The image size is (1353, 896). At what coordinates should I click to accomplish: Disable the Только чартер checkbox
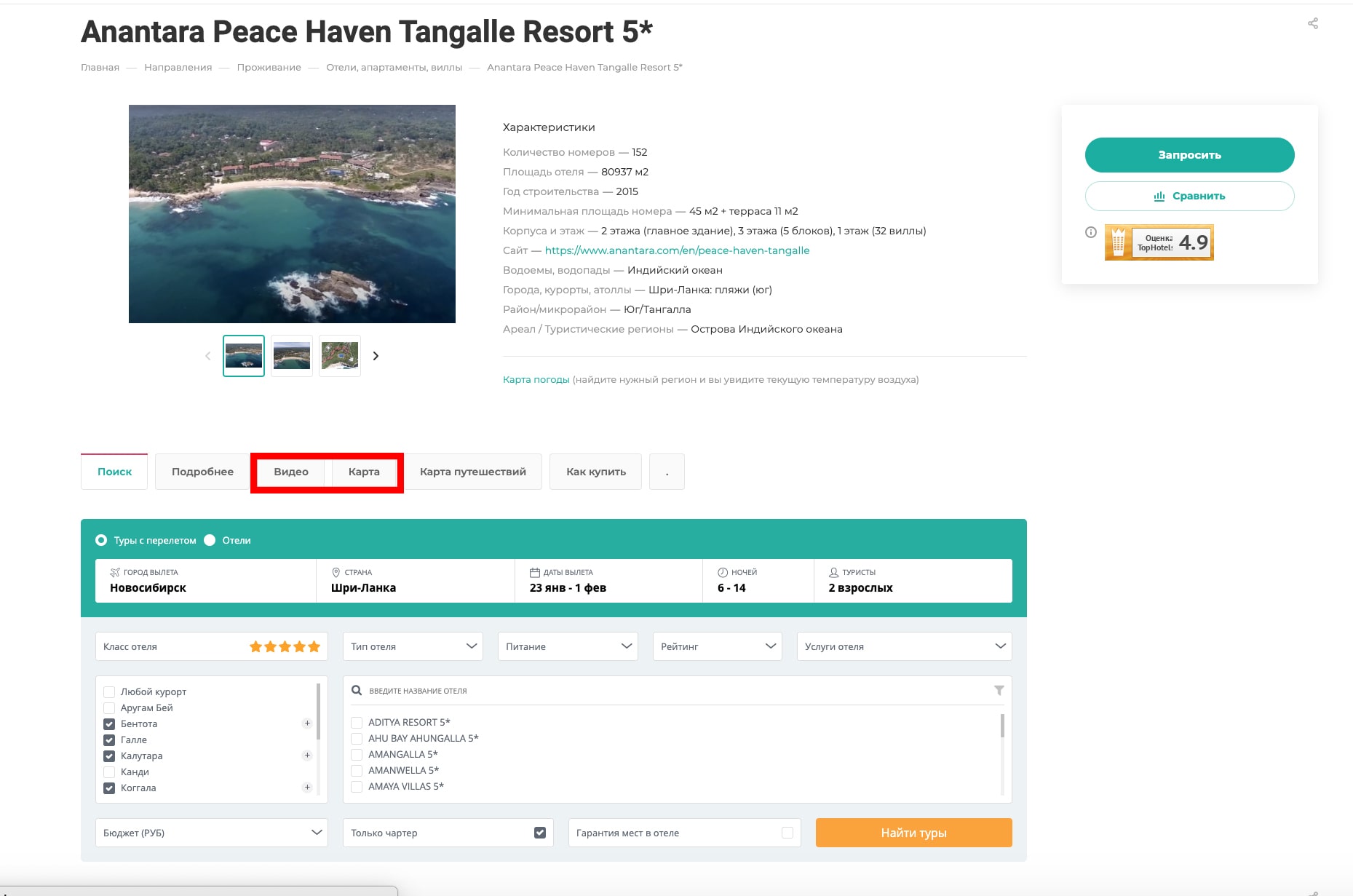tap(540, 833)
